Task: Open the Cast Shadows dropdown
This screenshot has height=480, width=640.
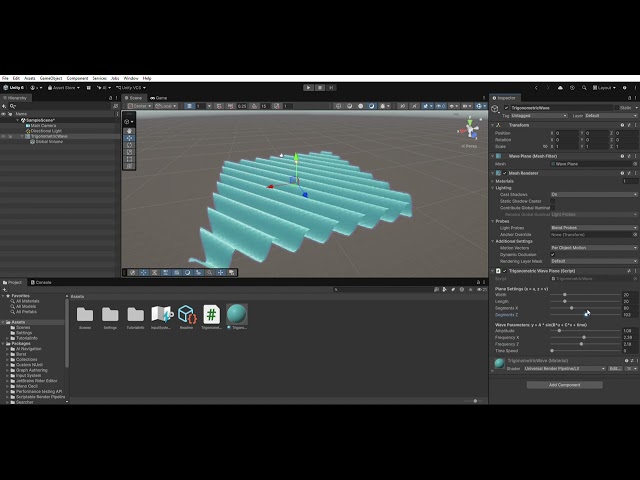Action: tap(594, 195)
